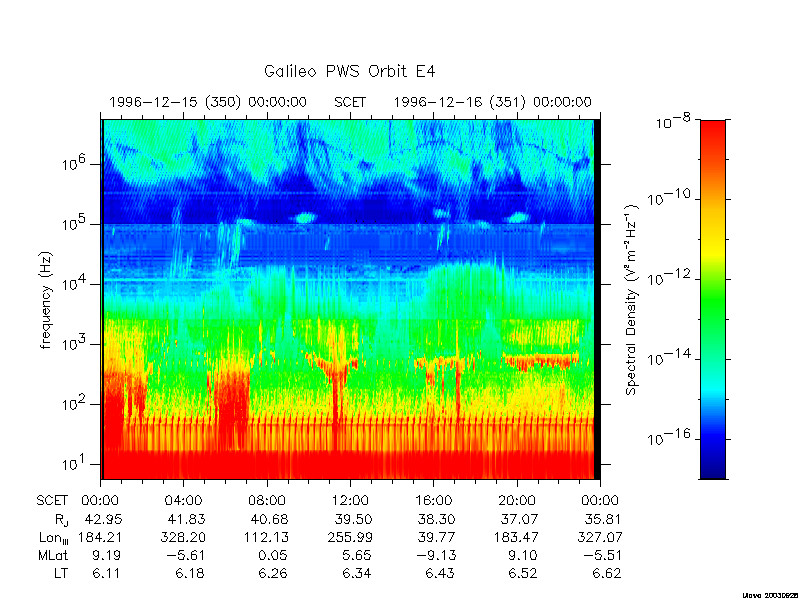The width and height of the screenshot is (800, 600).
Task: Select MLat value 9.10
Action: [x=523, y=555]
